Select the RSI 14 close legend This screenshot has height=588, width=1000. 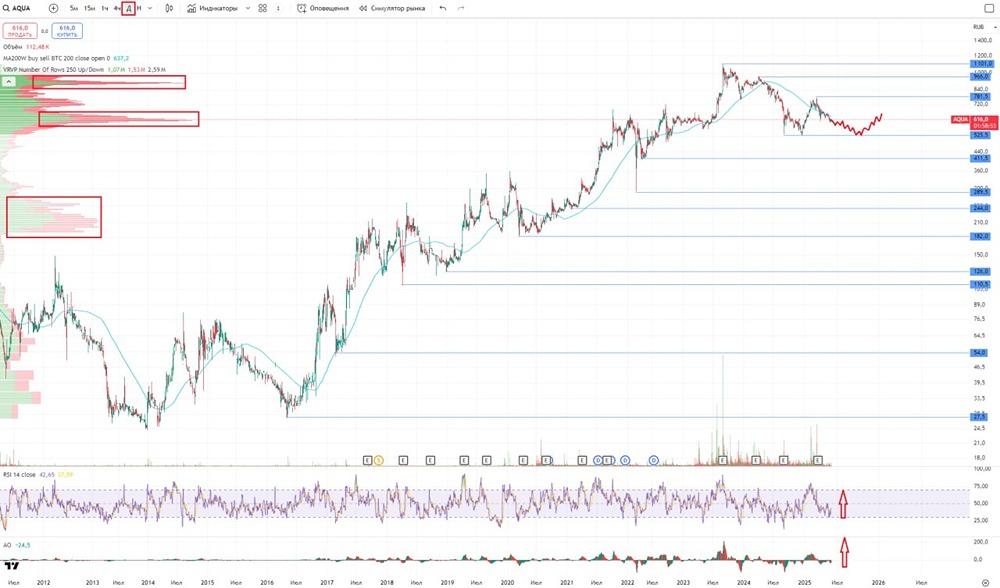point(38,474)
